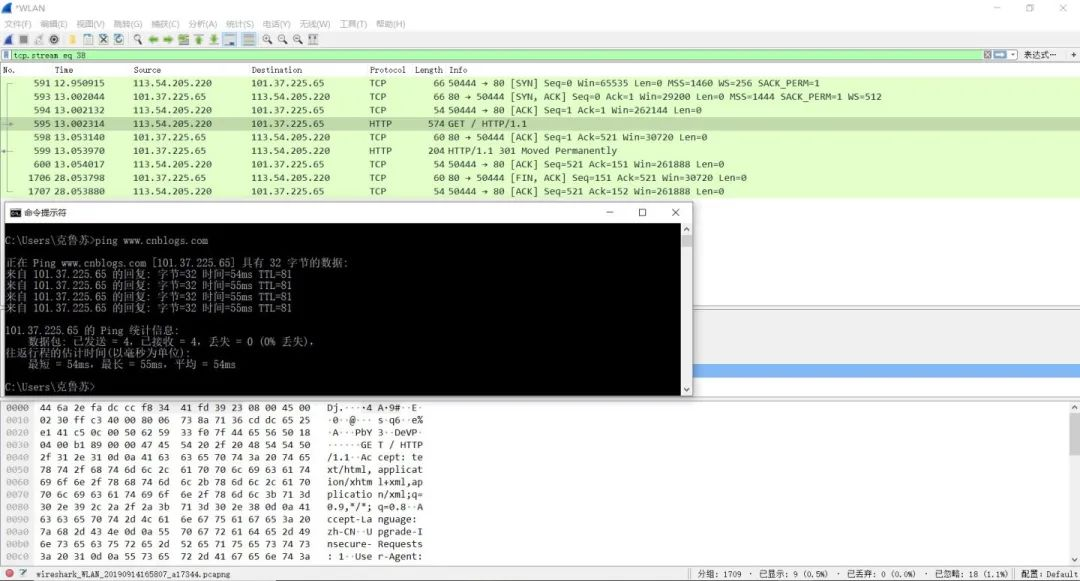
Task: Go back to previous packet arrow
Action: (x=153, y=39)
